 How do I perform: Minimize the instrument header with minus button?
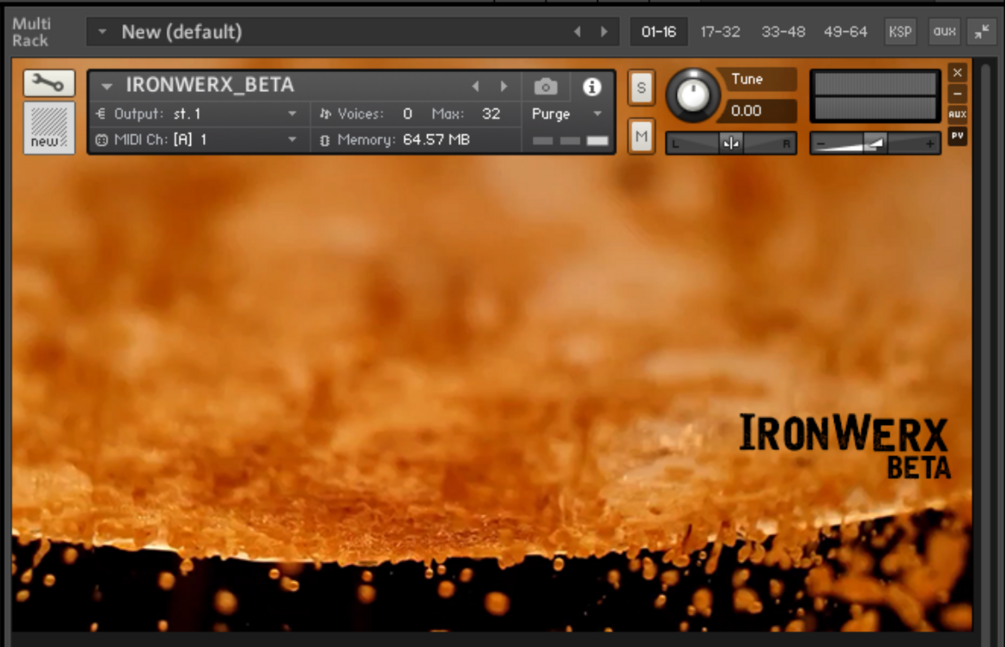(958, 94)
